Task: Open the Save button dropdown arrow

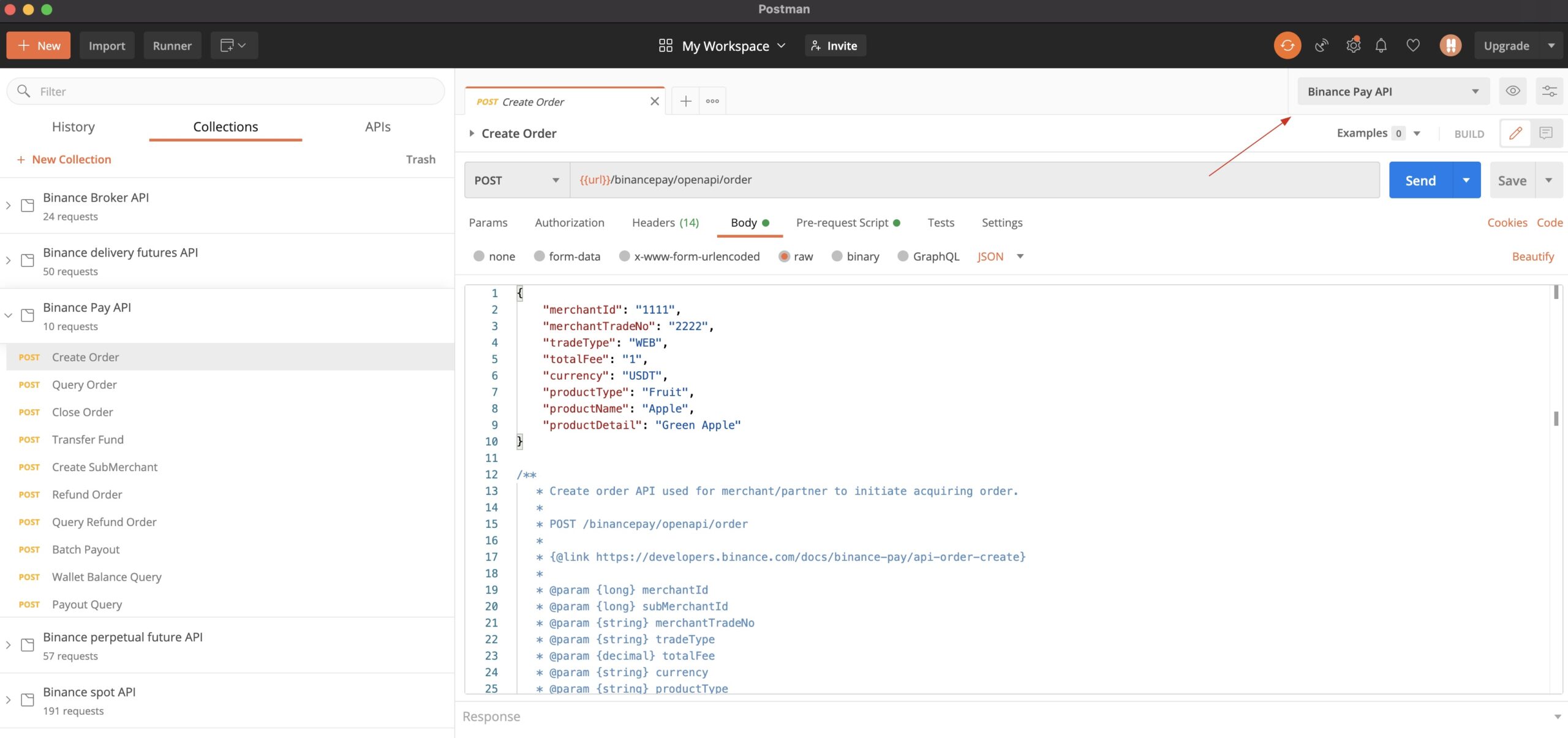Action: click(1548, 180)
